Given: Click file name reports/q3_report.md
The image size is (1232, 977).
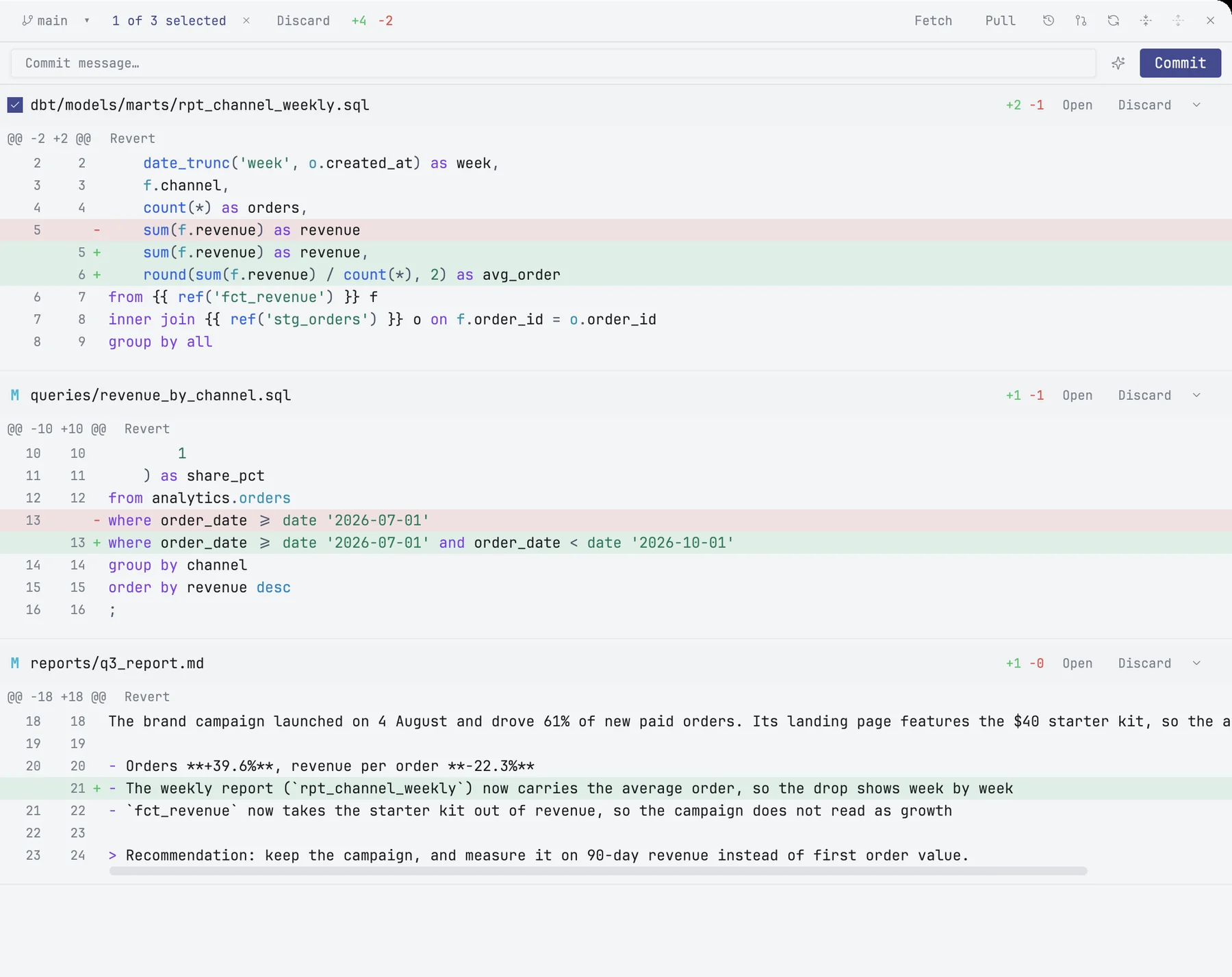Looking at the screenshot, I should coord(117,663).
